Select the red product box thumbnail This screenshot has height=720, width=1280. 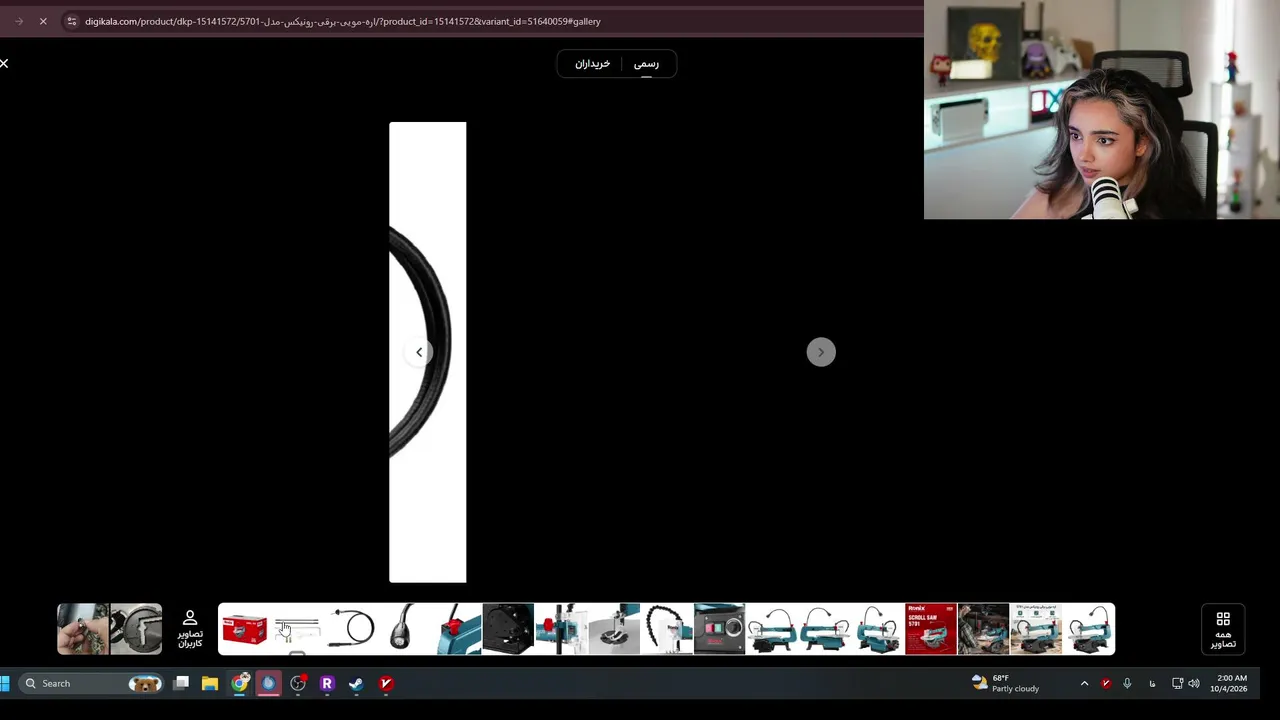(x=244, y=629)
